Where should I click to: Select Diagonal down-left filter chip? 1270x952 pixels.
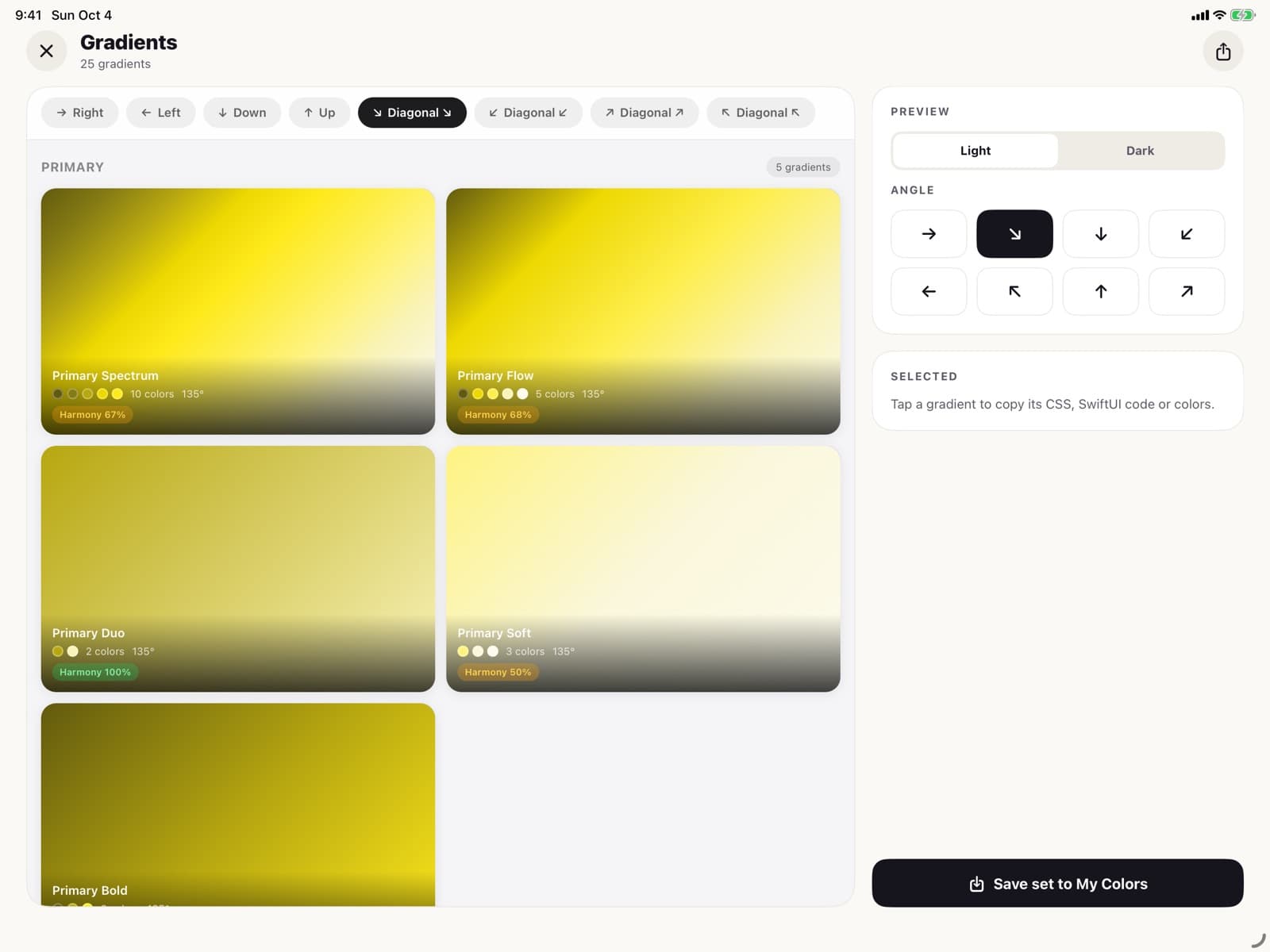pos(529,113)
